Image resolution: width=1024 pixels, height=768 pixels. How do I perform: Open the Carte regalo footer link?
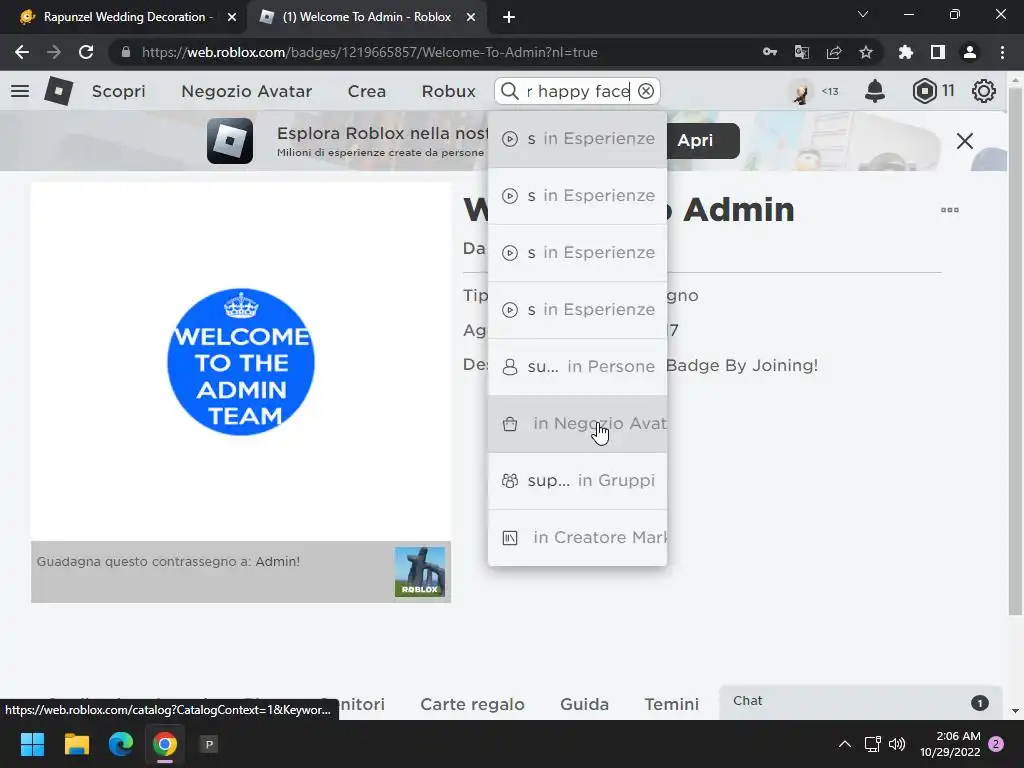472,704
